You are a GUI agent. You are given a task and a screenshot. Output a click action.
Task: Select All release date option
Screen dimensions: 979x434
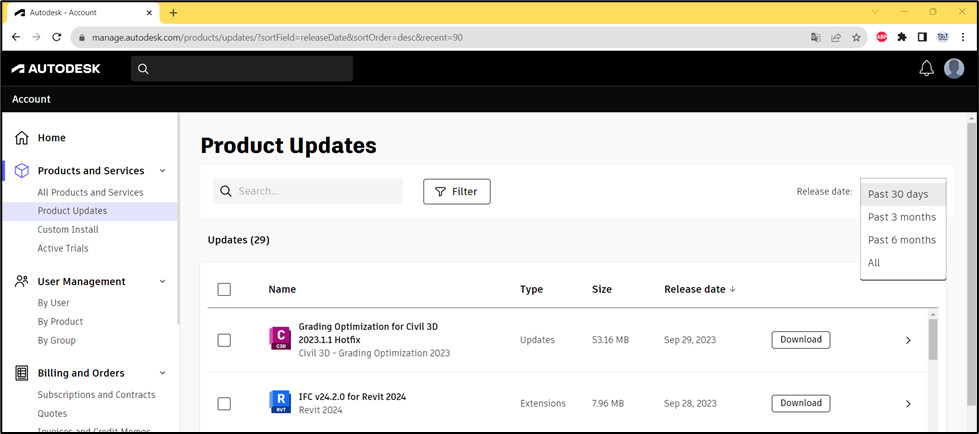(903, 263)
